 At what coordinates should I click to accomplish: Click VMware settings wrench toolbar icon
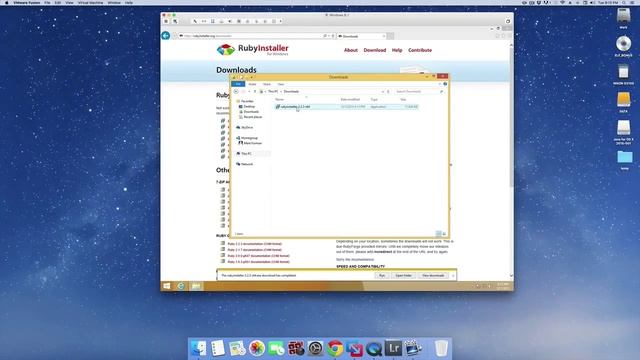195,21
